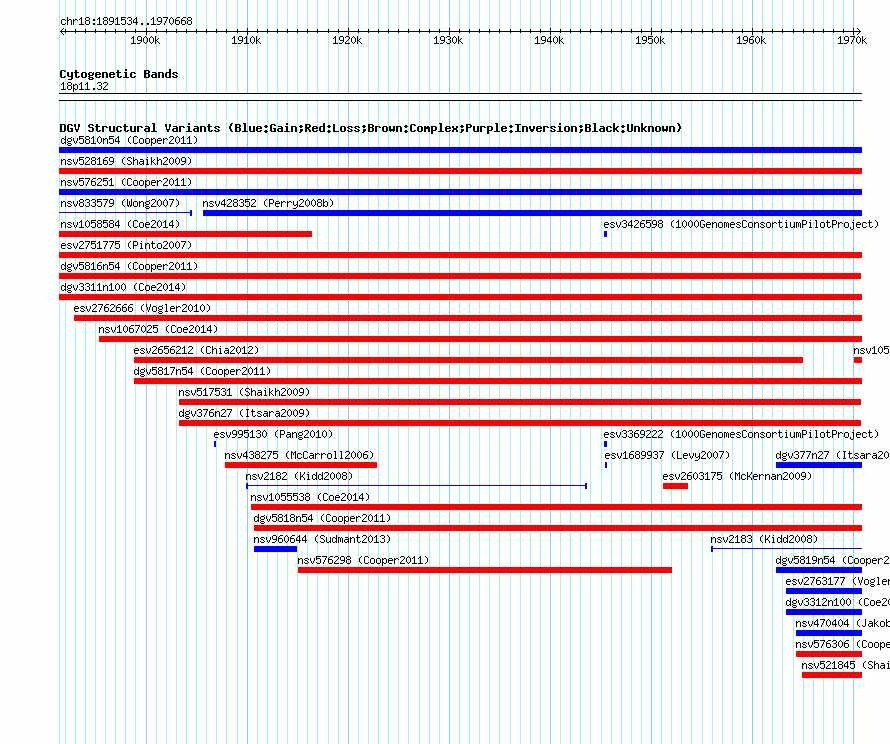This screenshot has height=744, width=890.
Task: Click dgv5819n54 variant label
Action: [832, 560]
